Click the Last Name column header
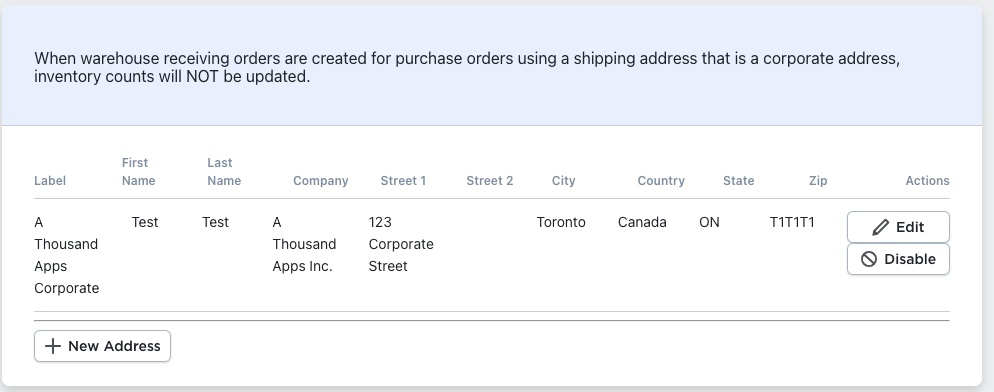The image size is (994, 392). click(x=224, y=172)
